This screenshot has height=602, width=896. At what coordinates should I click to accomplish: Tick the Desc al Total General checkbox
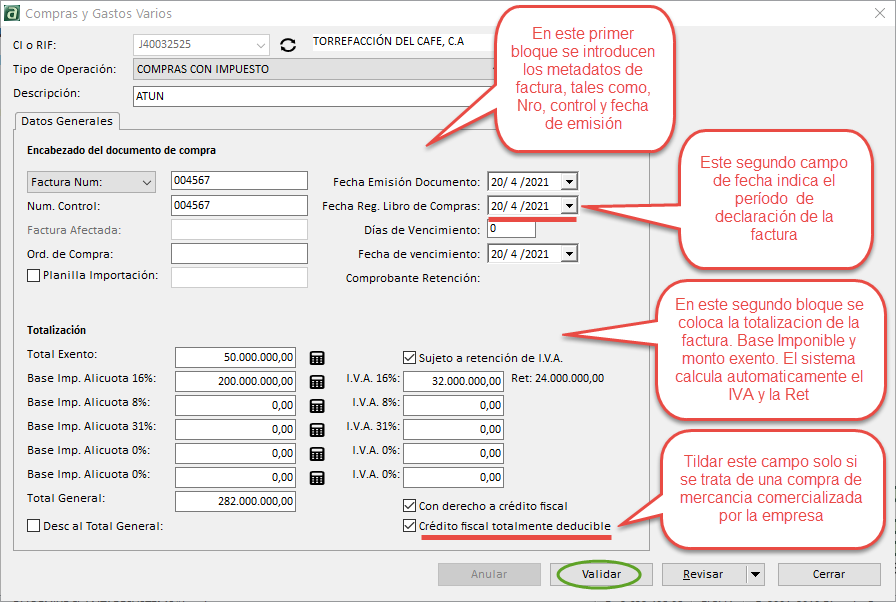point(35,526)
